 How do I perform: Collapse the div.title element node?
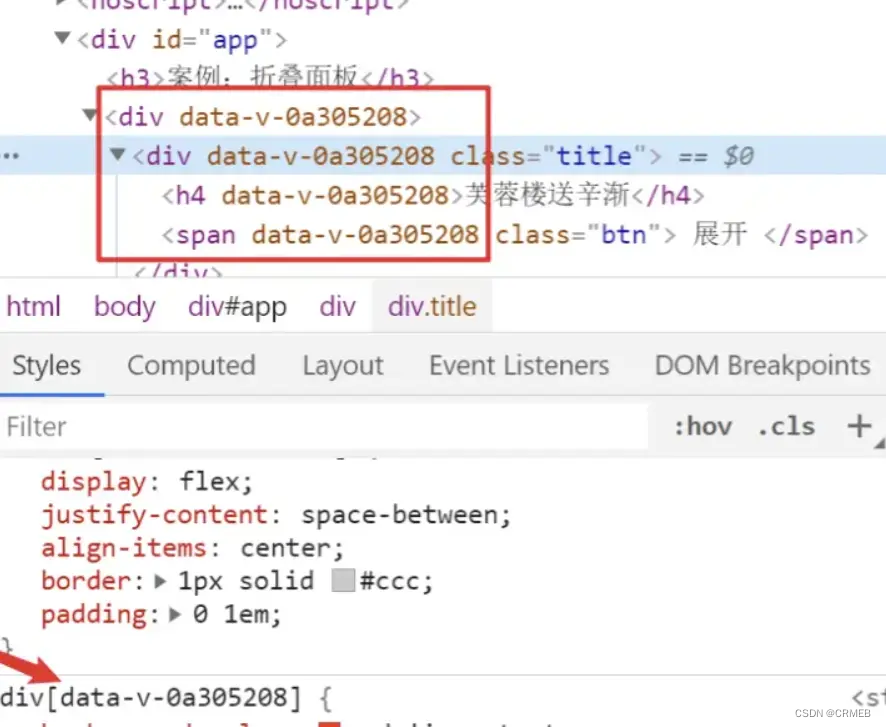coord(117,156)
